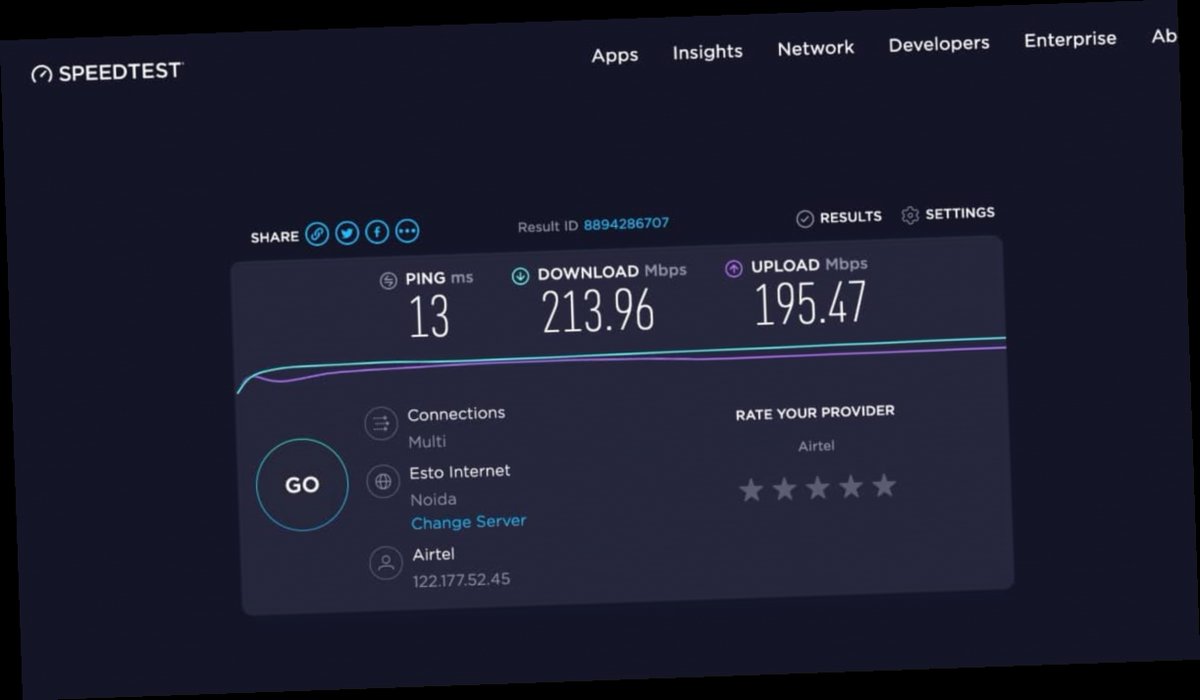1200x700 pixels.
Task: Click the Esto Internet server globe icon
Action: [384, 482]
